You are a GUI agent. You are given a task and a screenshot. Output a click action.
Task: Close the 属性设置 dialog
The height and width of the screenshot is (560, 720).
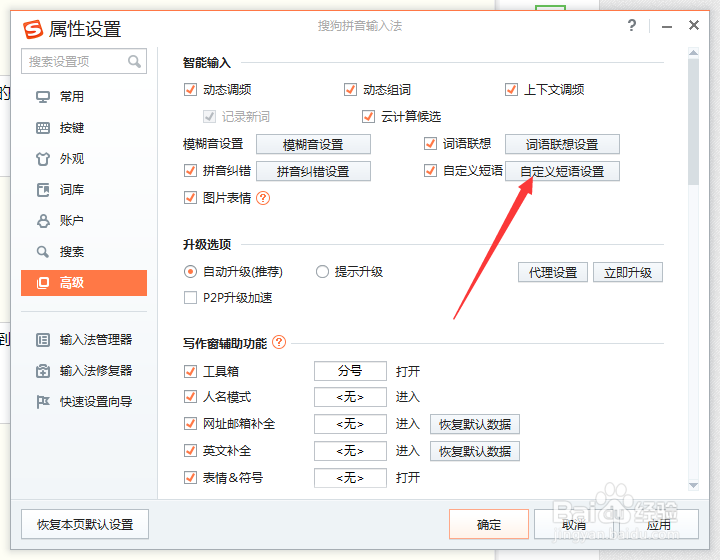(x=694, y=25)
